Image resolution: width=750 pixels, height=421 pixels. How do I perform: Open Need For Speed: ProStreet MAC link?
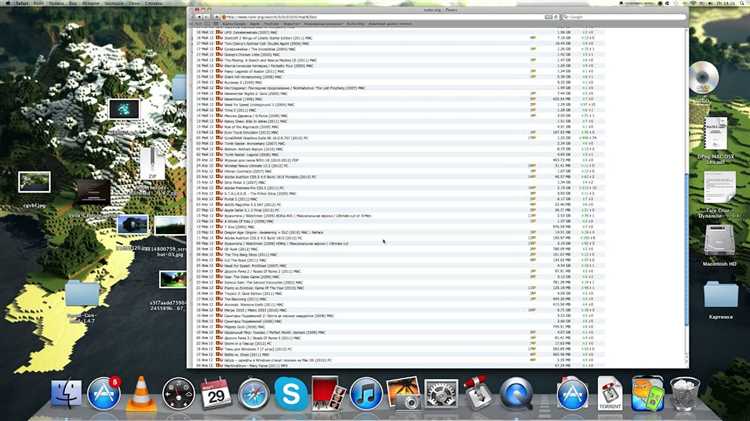click(255, 266)
